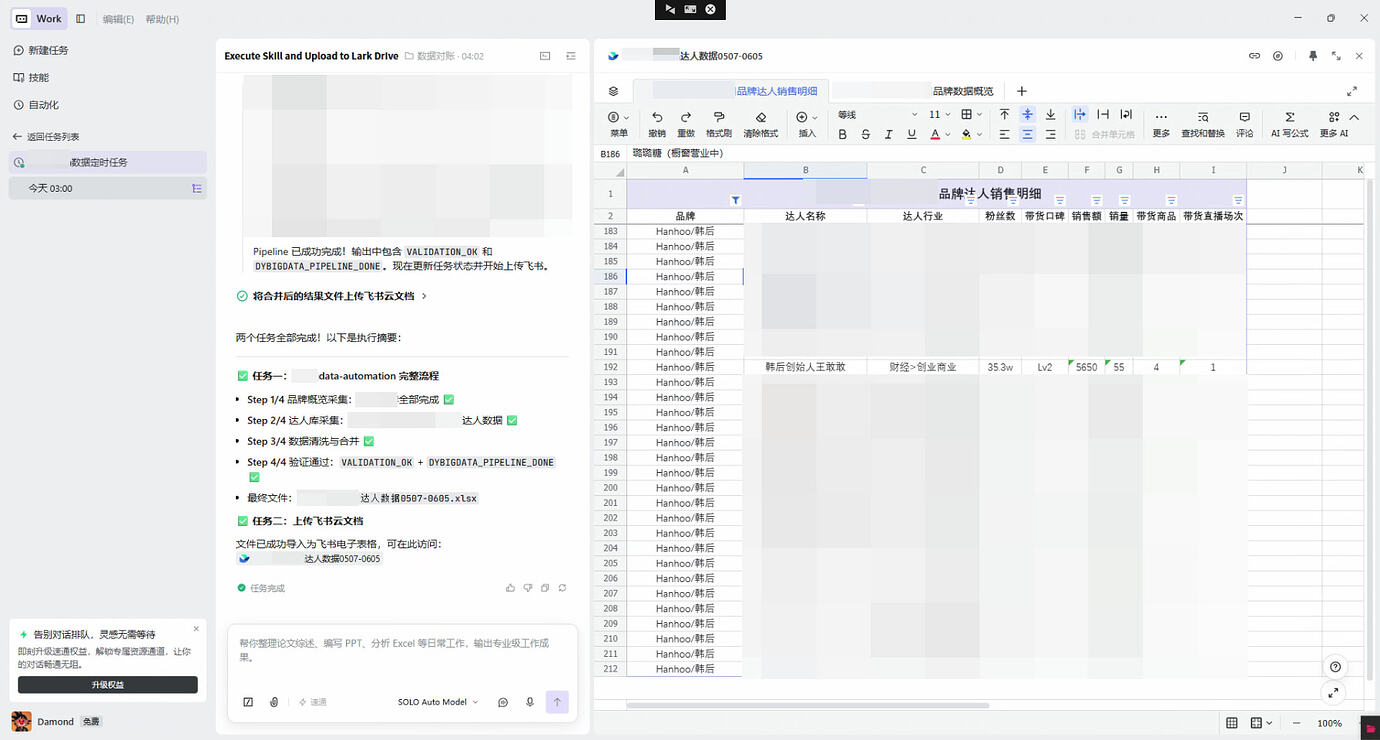This screenshot has width=1380, height=740.
Task: Start voice input with microphone icon
Action: 530,702
